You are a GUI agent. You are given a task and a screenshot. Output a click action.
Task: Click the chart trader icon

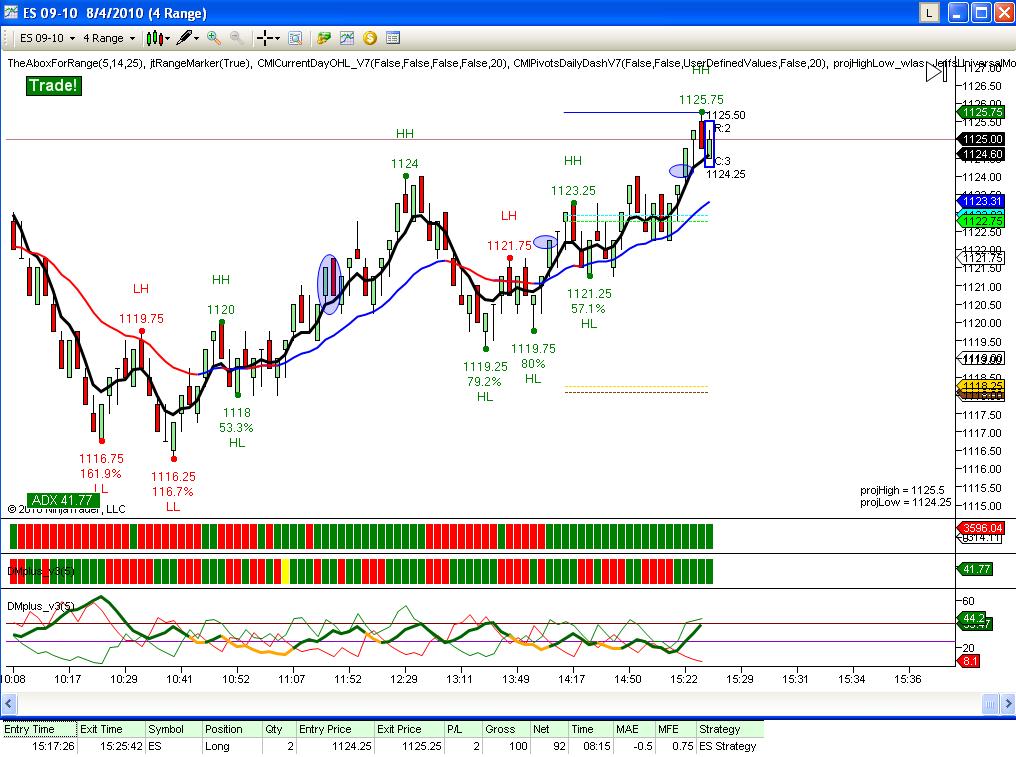[323, 38]
